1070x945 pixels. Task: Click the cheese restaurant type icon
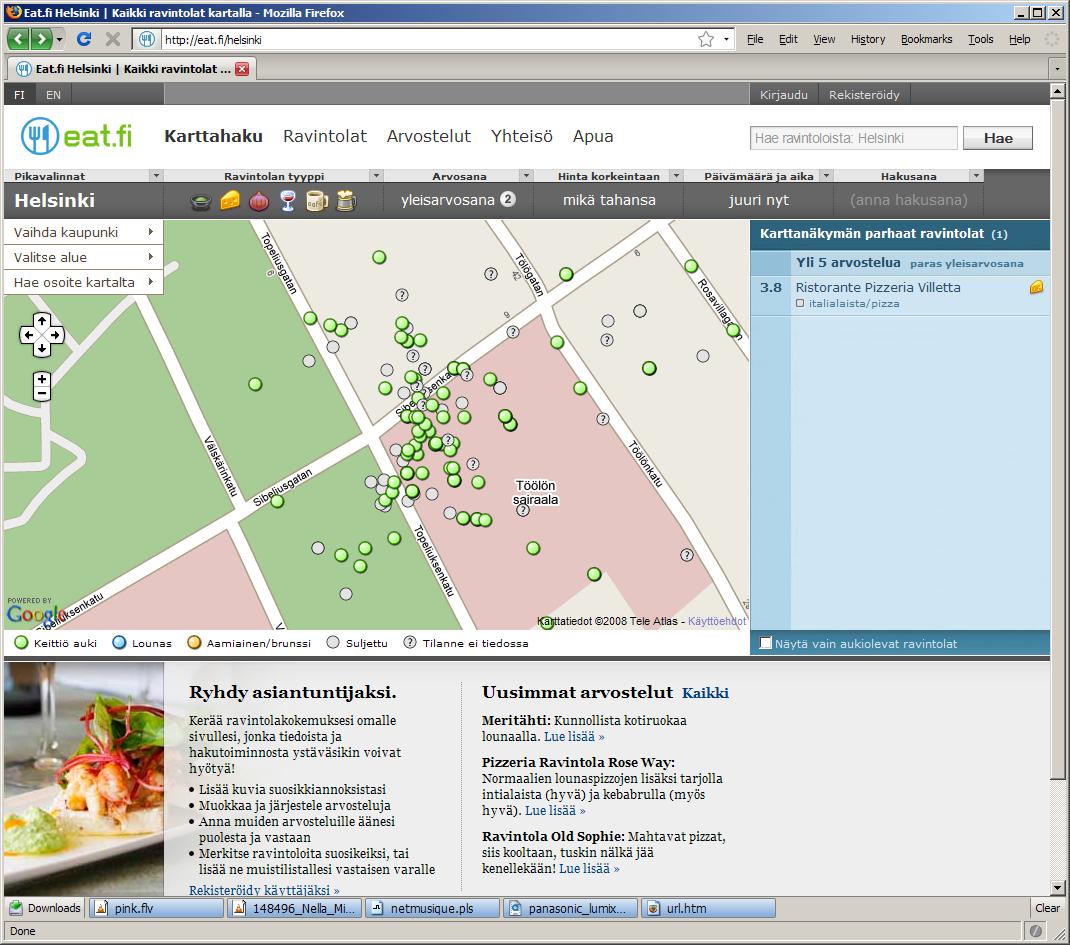coord(230,201)
